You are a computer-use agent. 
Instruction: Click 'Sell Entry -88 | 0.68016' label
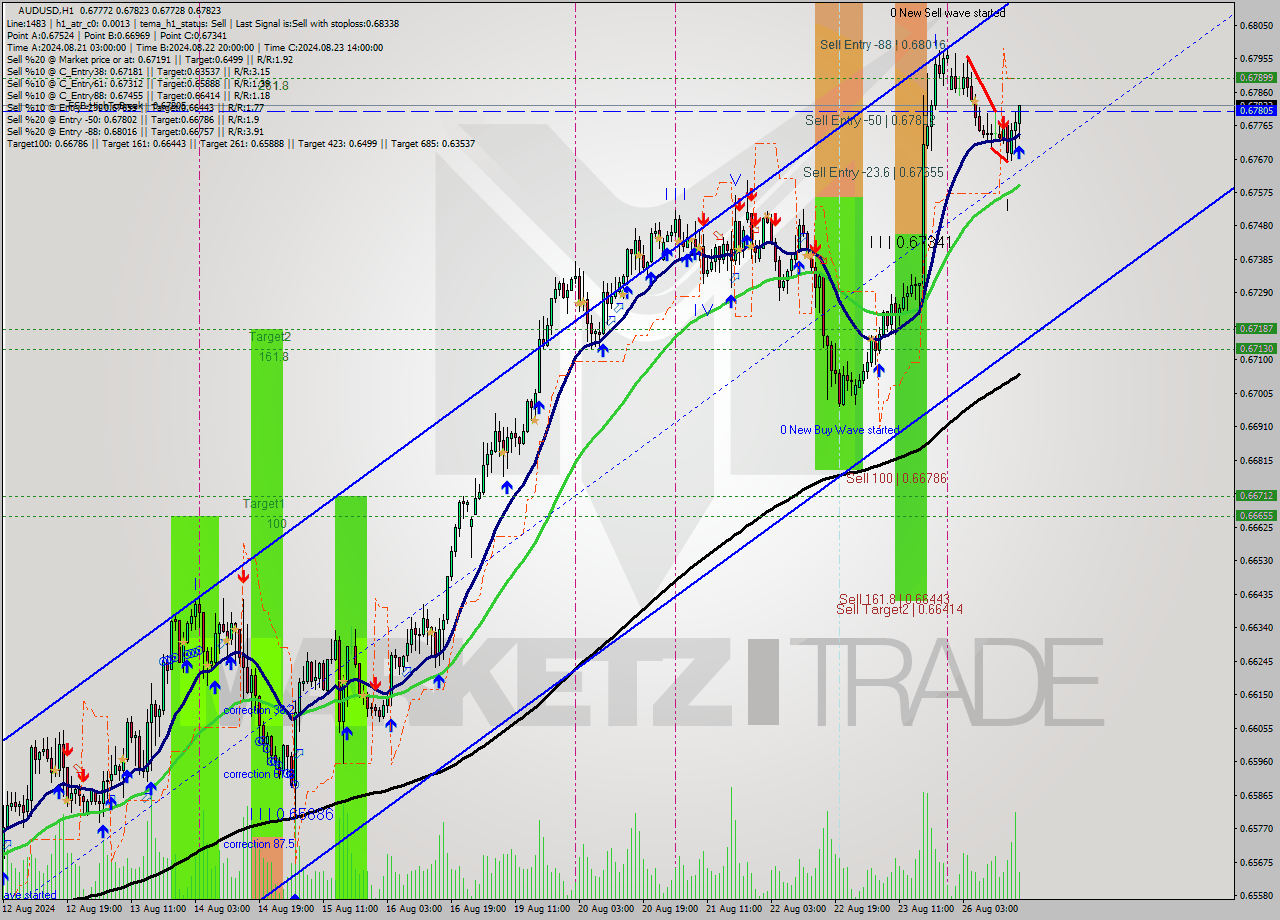pos(882,44)
